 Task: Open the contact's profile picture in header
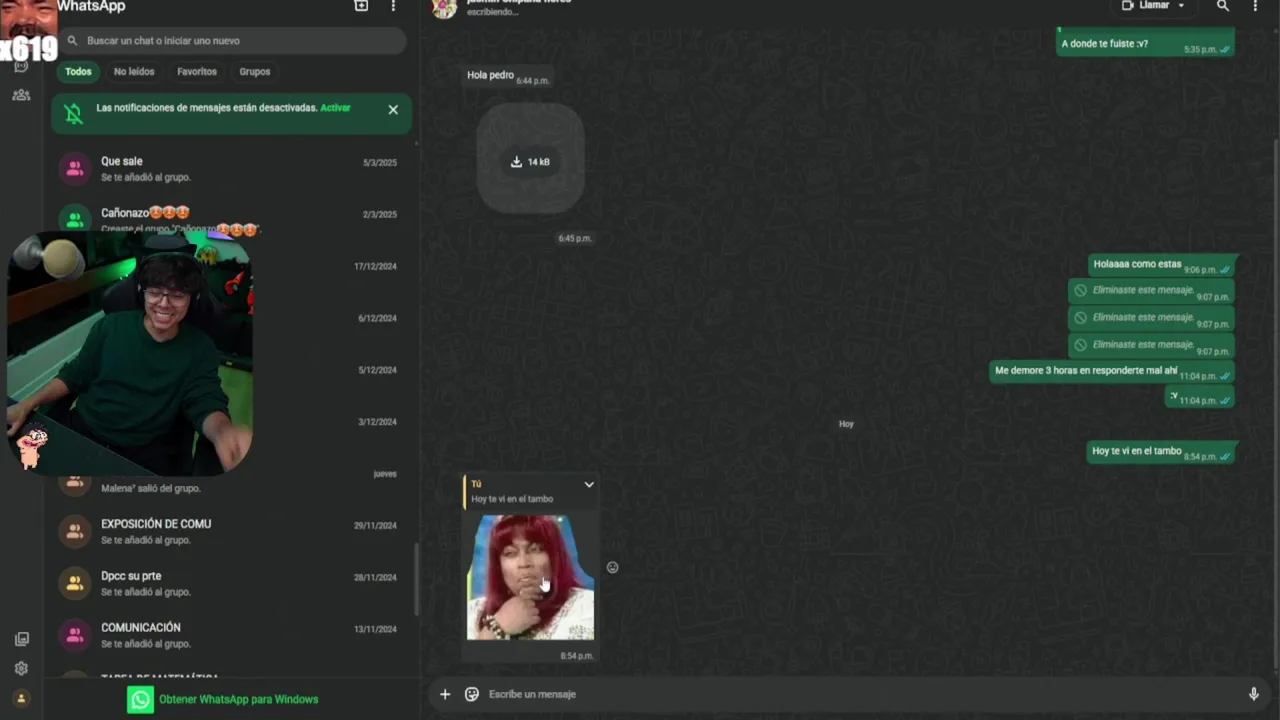click(x=444, y=8)
